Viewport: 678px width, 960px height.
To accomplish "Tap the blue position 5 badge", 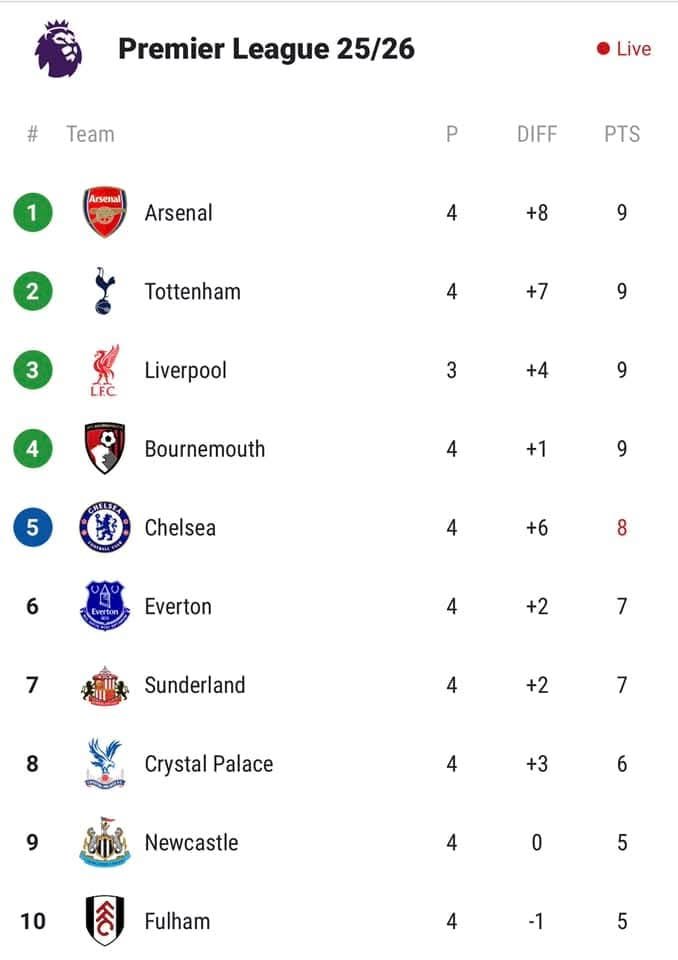I will click(x=33, y=527).
